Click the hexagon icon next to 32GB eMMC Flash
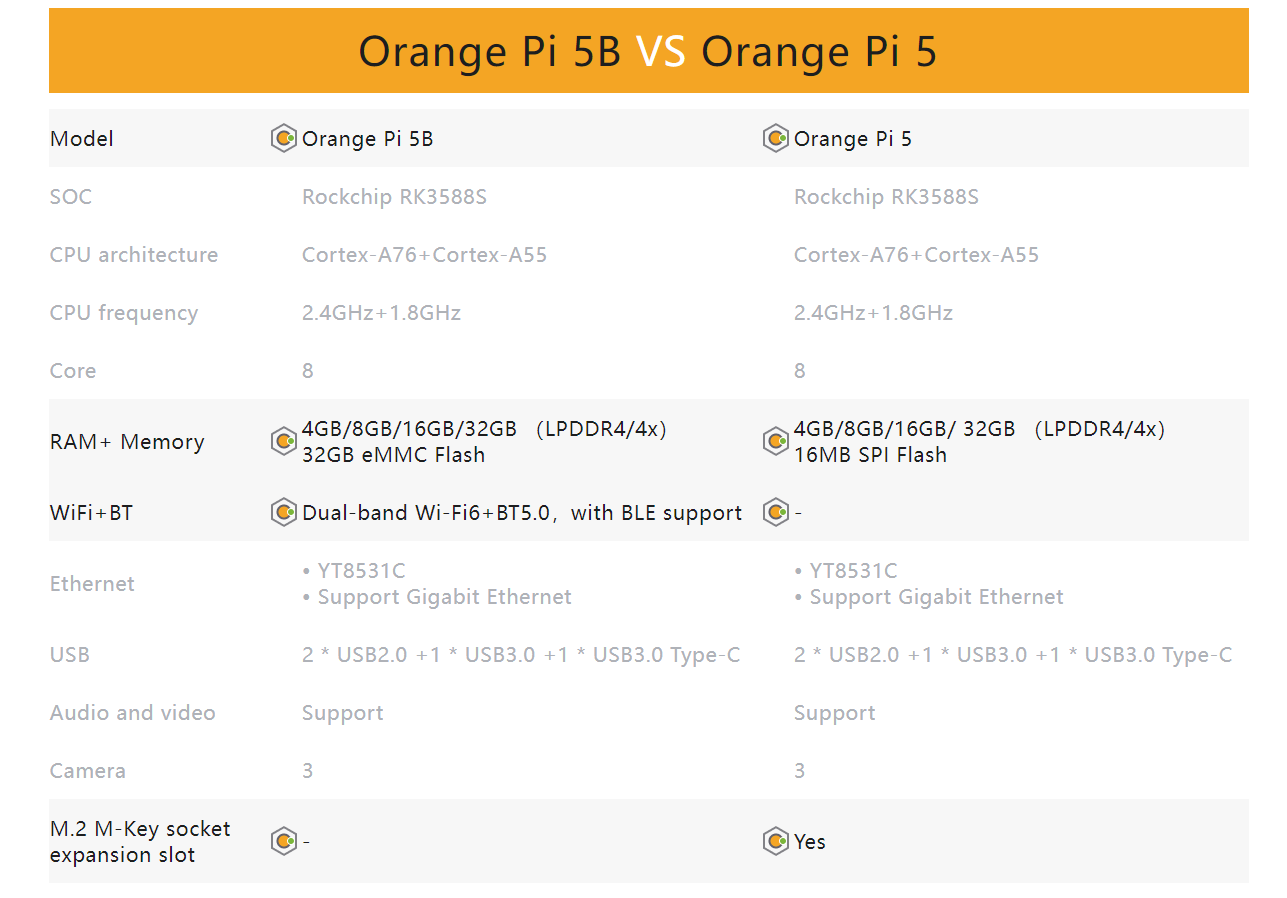The height and width of the screenshot is (898, 1287). tap(284, 441)
